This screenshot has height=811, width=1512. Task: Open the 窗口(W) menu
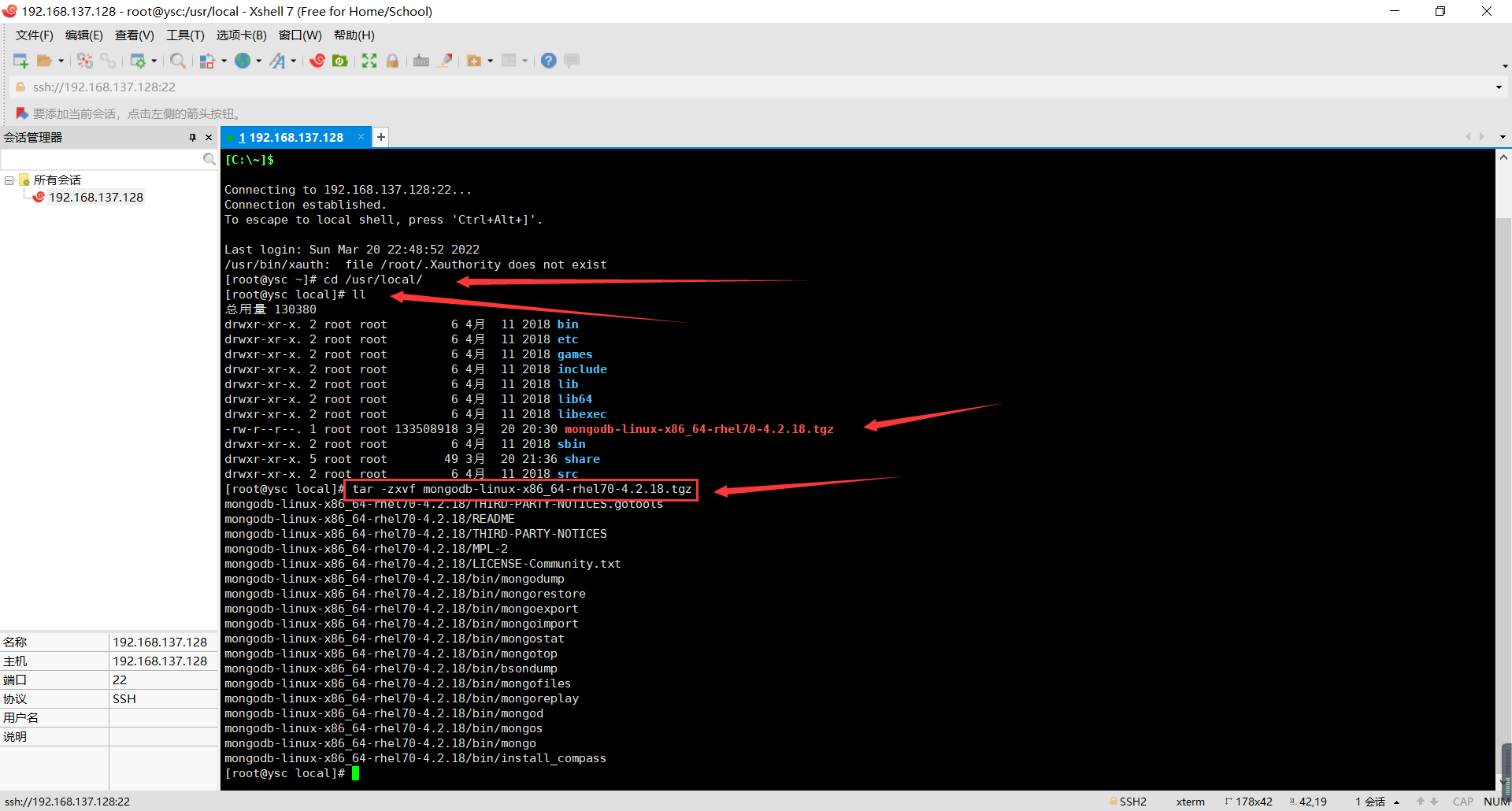300,35
